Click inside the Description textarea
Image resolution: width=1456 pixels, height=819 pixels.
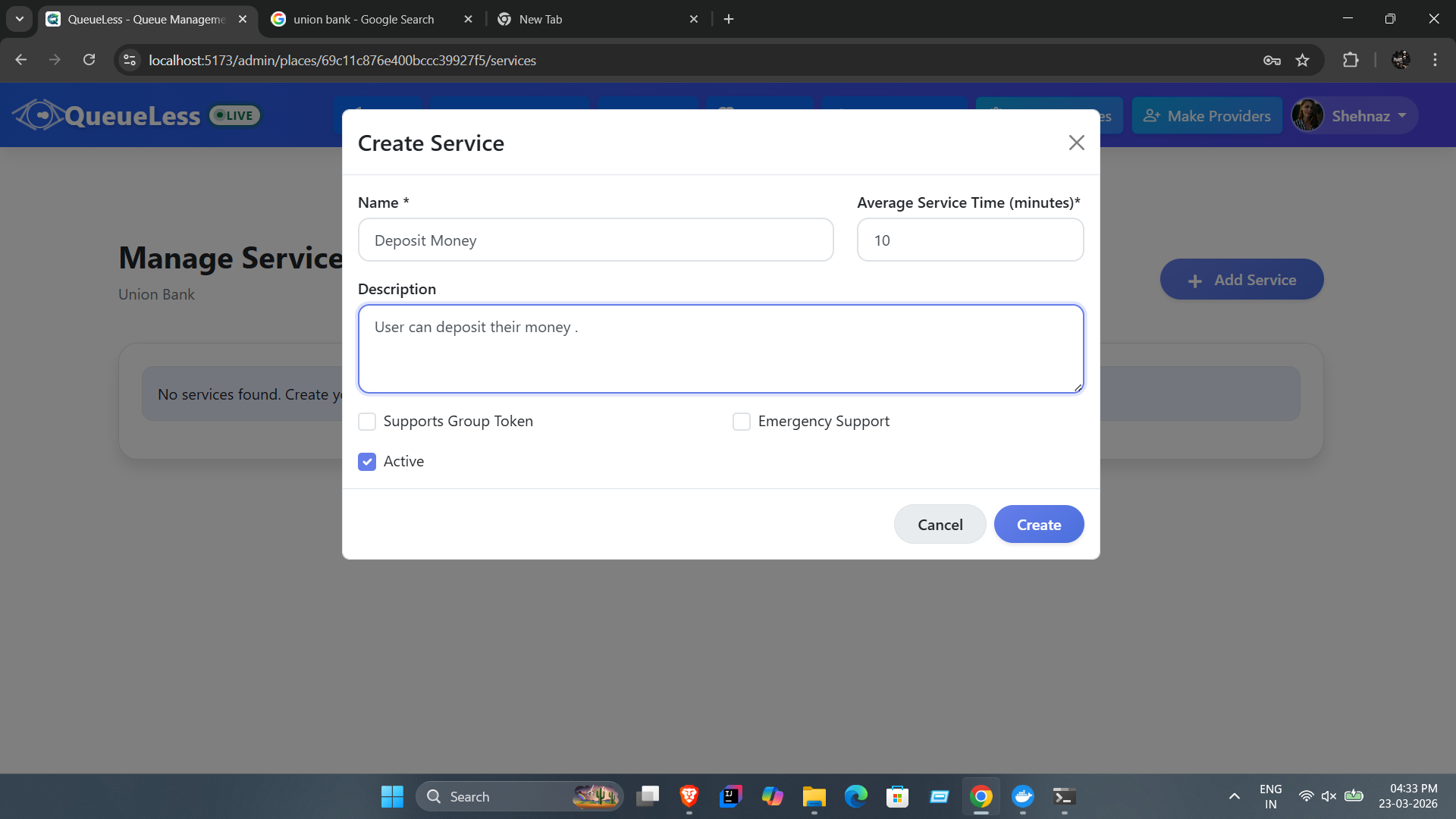pos(720,349)
